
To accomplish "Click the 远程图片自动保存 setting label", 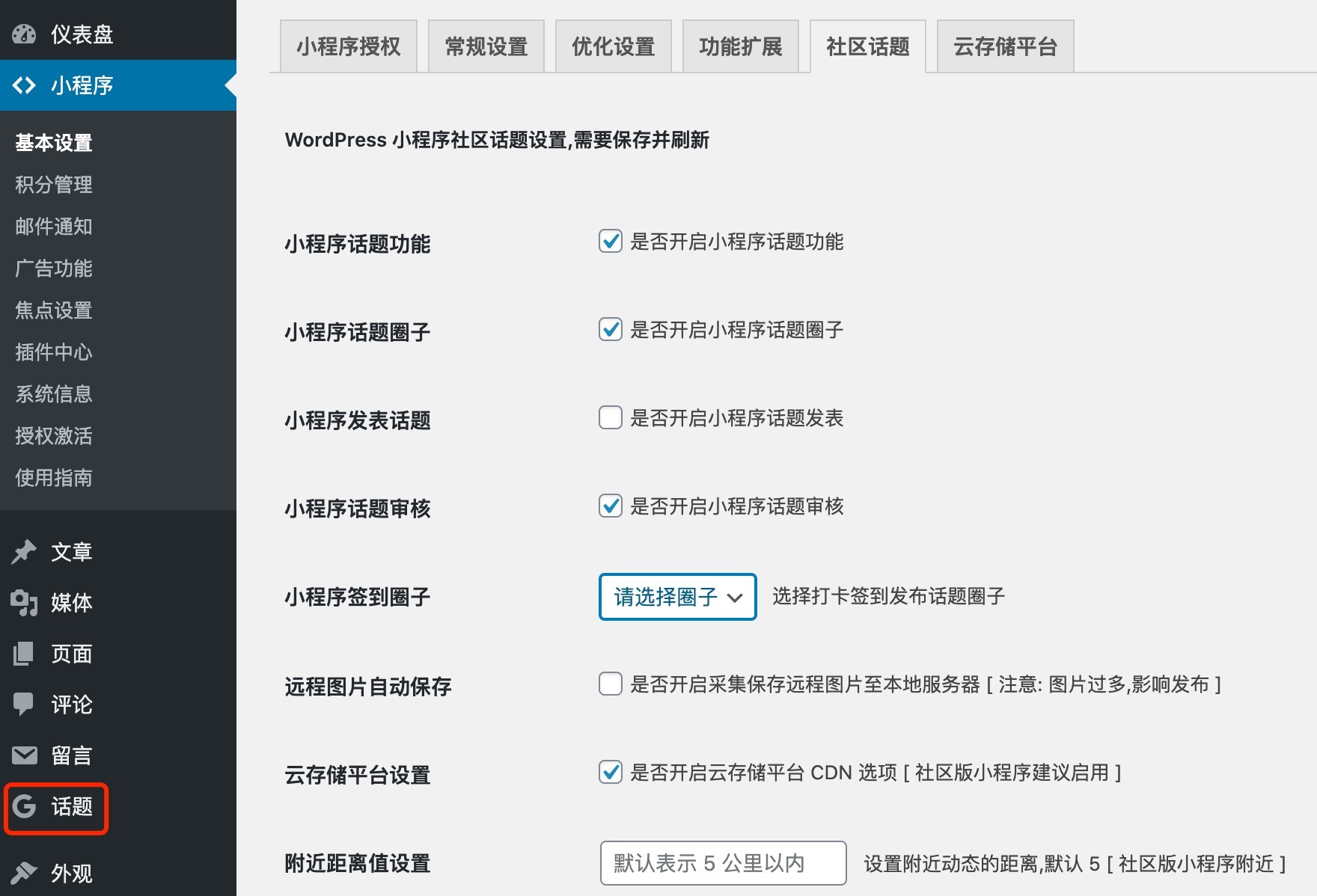I will tap(368, 687).
